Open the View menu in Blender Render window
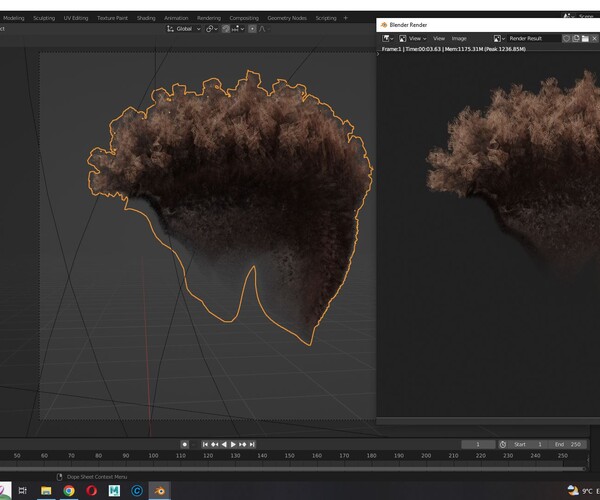The width and height of the screenshot is (600, 500). (x=439, y=38)
